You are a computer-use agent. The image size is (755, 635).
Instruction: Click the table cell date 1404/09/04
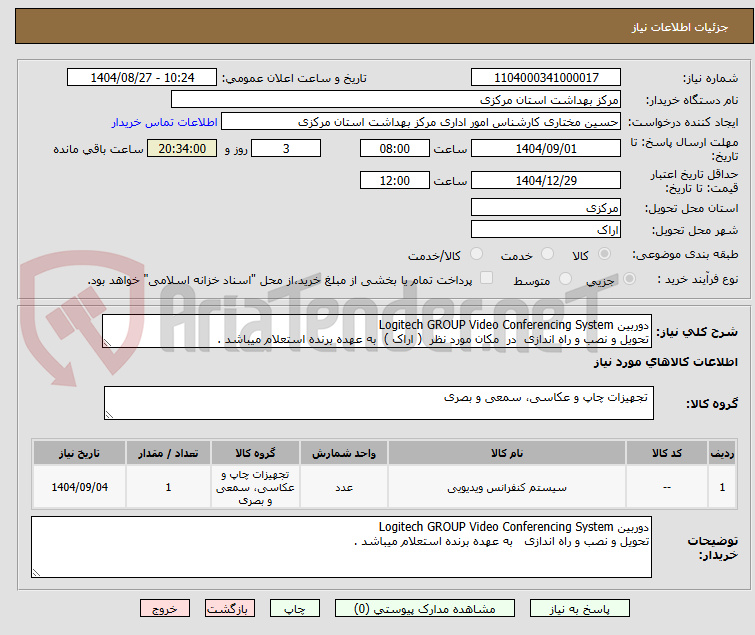point(79,487)
